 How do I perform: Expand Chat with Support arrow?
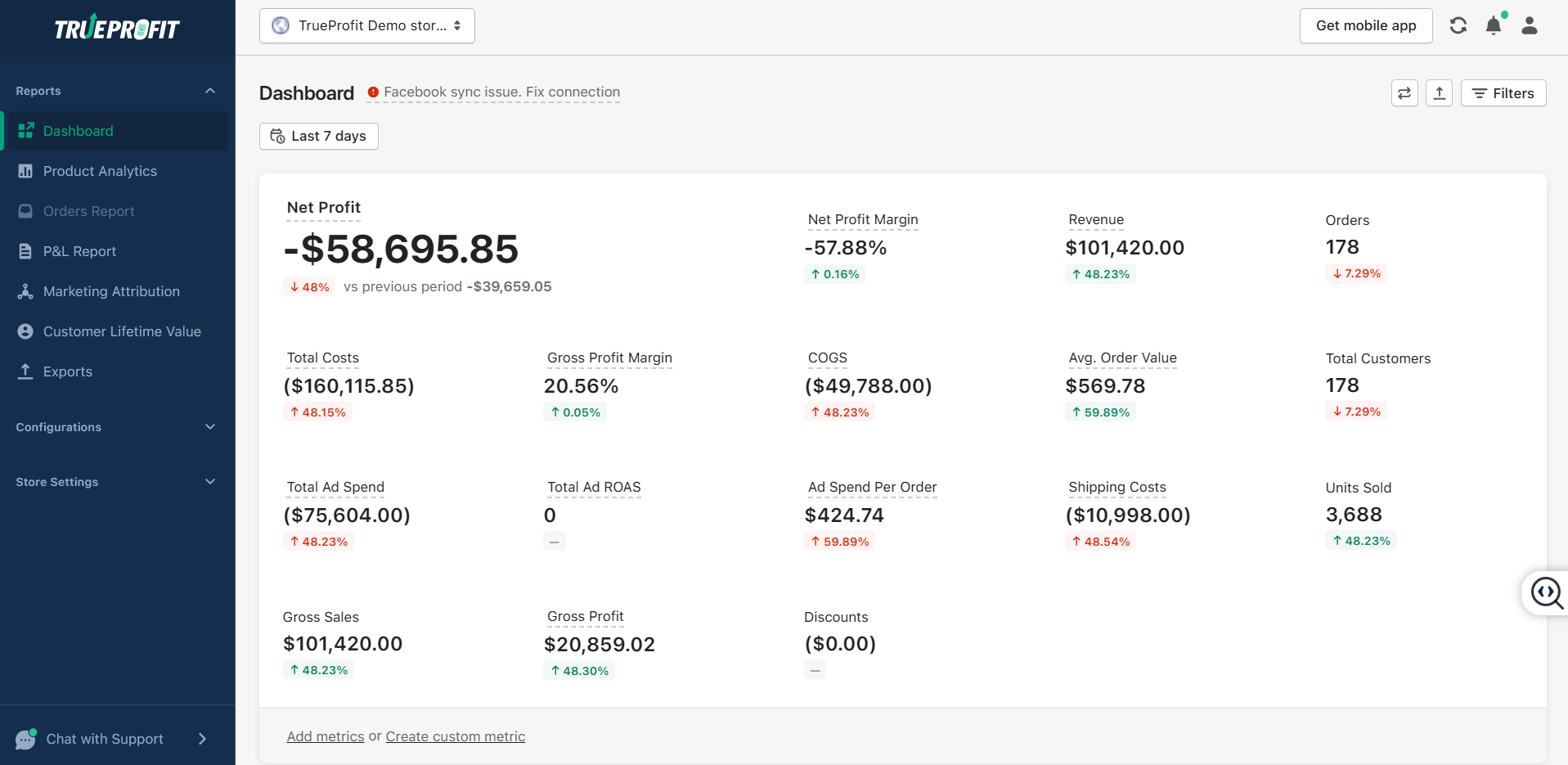202,739
